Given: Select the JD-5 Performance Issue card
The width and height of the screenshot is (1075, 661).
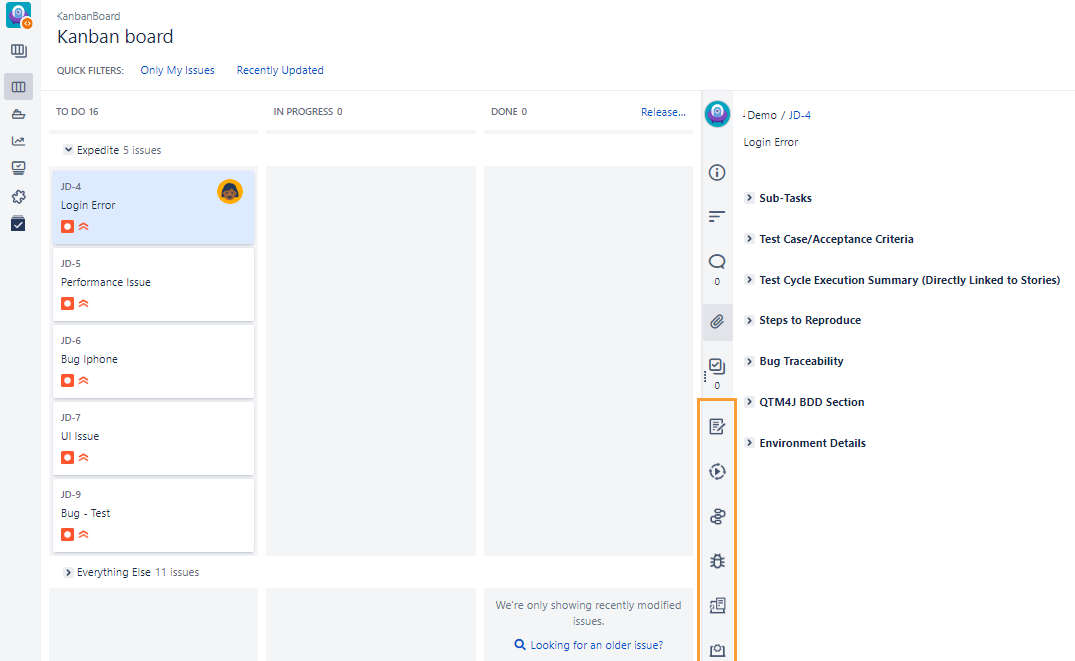Looking at the screenshot, I should coord(154,285).
